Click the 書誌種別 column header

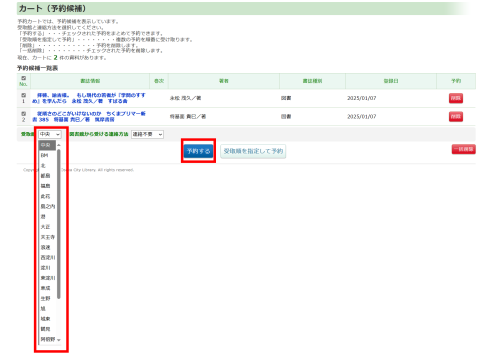pos(312,81)
